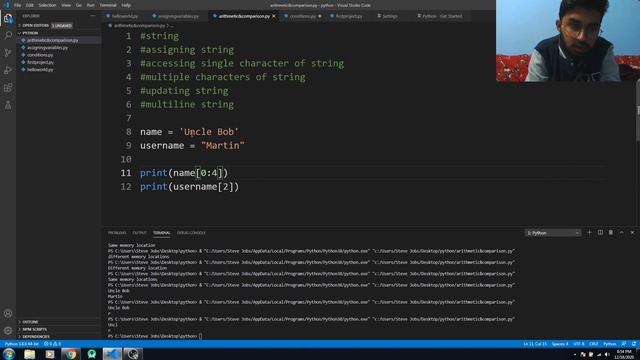Open the terminal selector dropdown '1: Python'
Image resolution: width=640 pixels, height=360 pixels.
pos(553,233)
